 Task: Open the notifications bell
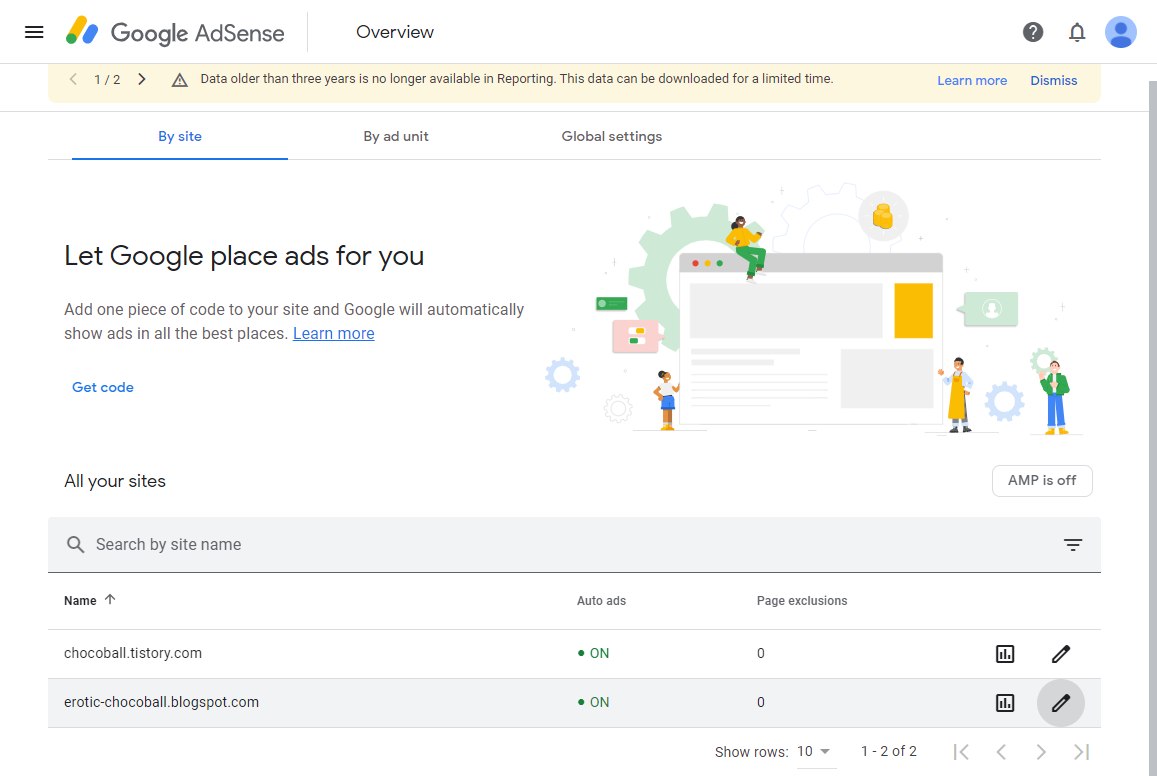point(1077,32)
